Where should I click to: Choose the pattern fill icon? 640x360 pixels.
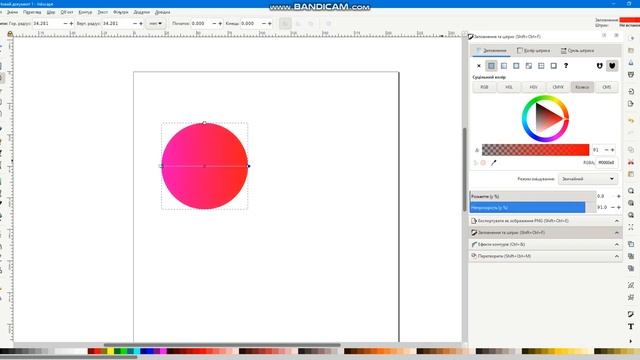541,66
